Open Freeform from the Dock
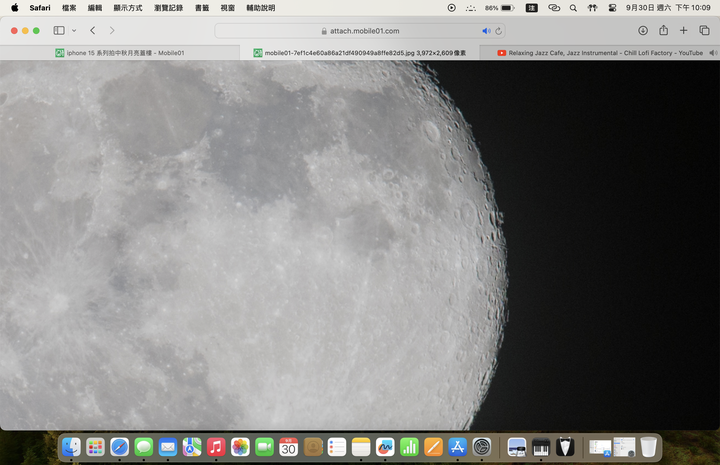Viewport: 720px width, 465px height. [x=385, y=447]
